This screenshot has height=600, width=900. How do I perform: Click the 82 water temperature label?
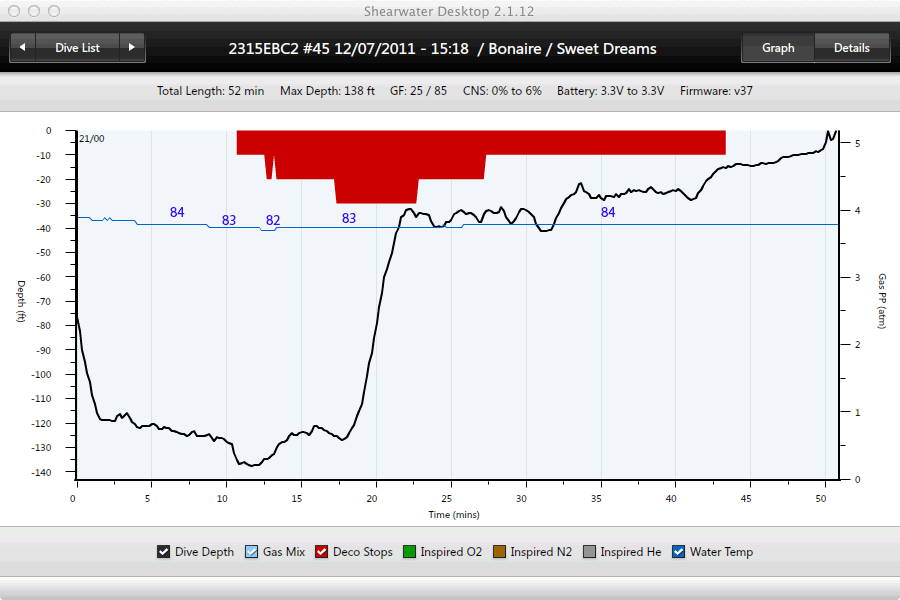(273, 220)
